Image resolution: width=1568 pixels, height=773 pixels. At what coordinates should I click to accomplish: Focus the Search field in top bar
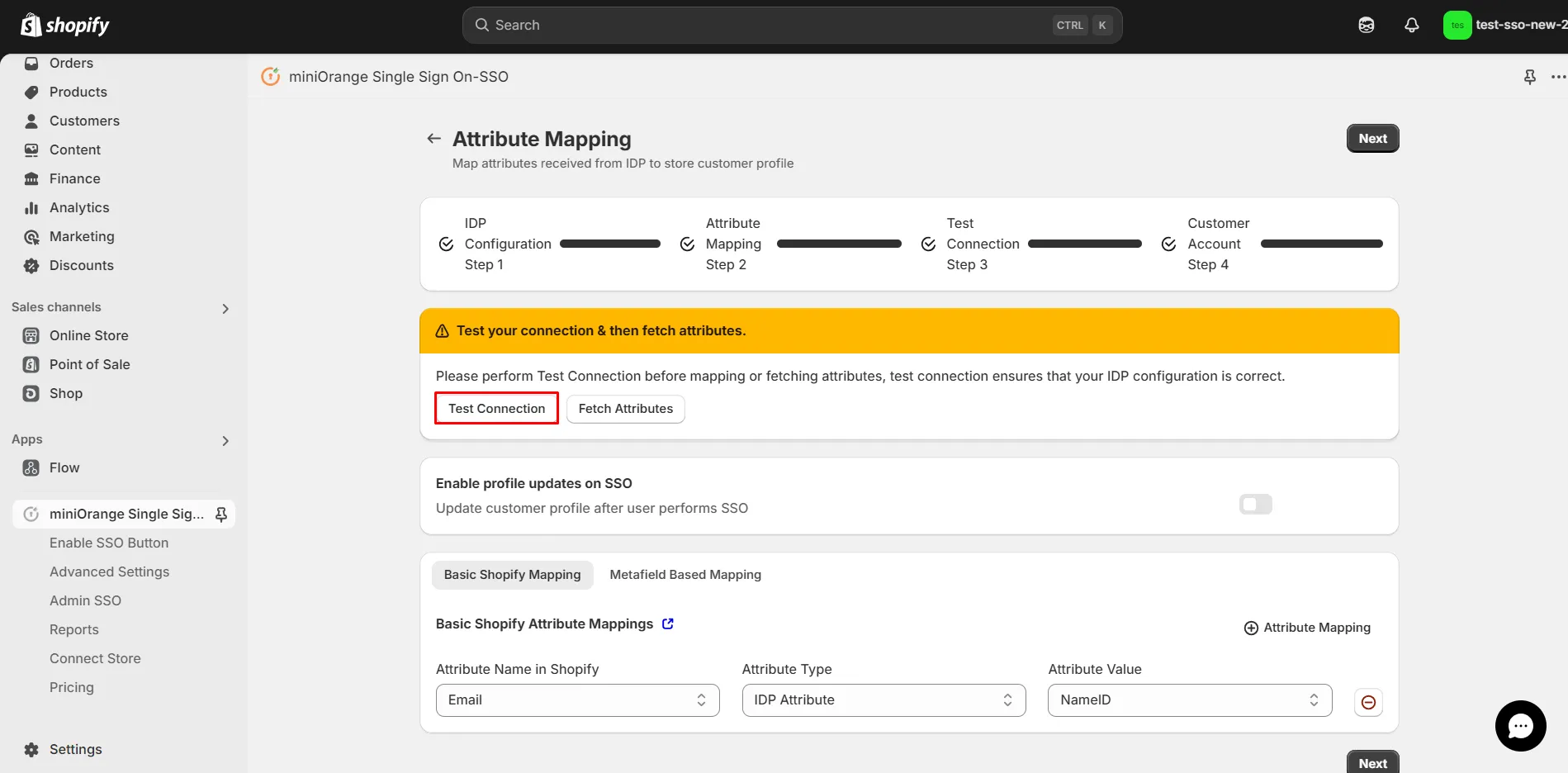[792, 25]
